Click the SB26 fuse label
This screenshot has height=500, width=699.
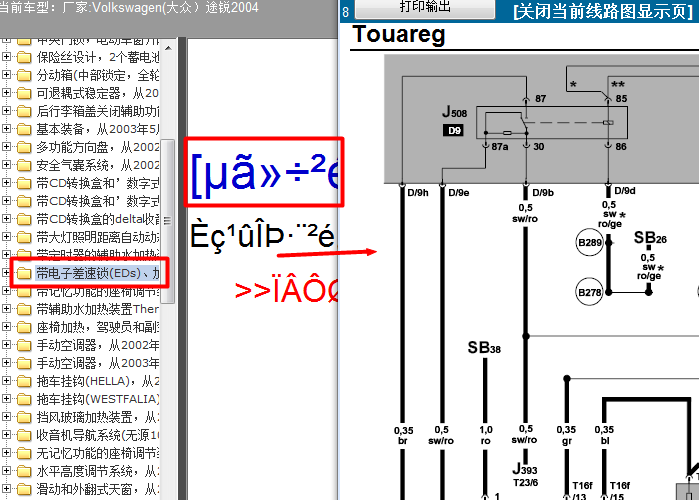(650, 238)
